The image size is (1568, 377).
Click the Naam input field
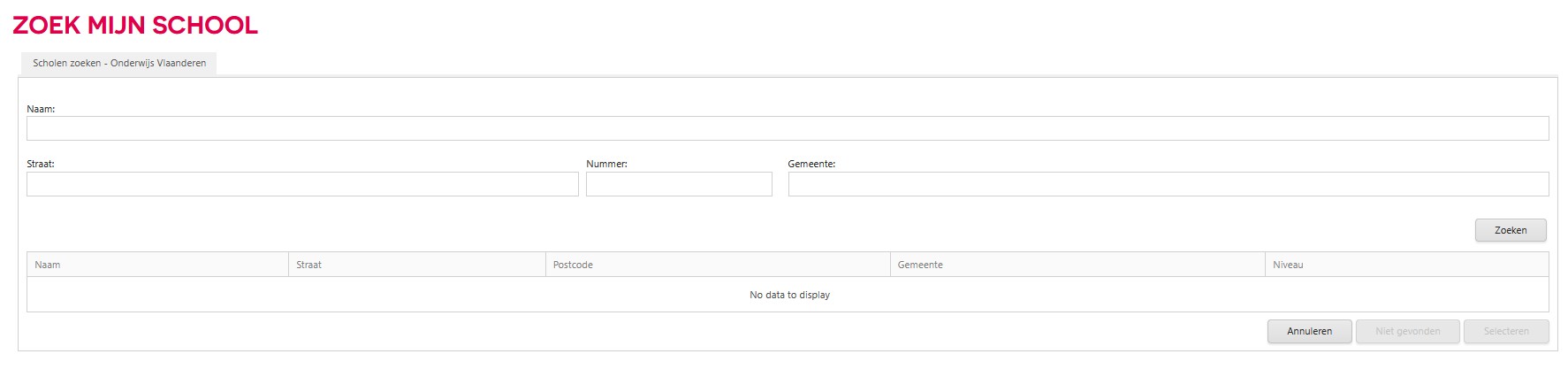click(x=788, y=128)
